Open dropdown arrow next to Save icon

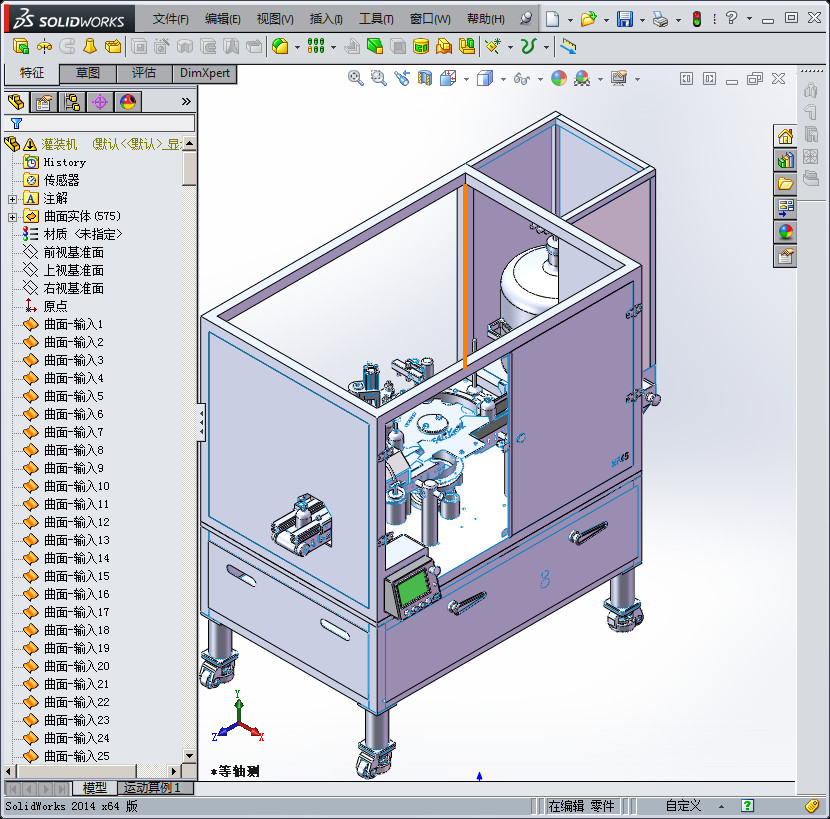[642, 20]
